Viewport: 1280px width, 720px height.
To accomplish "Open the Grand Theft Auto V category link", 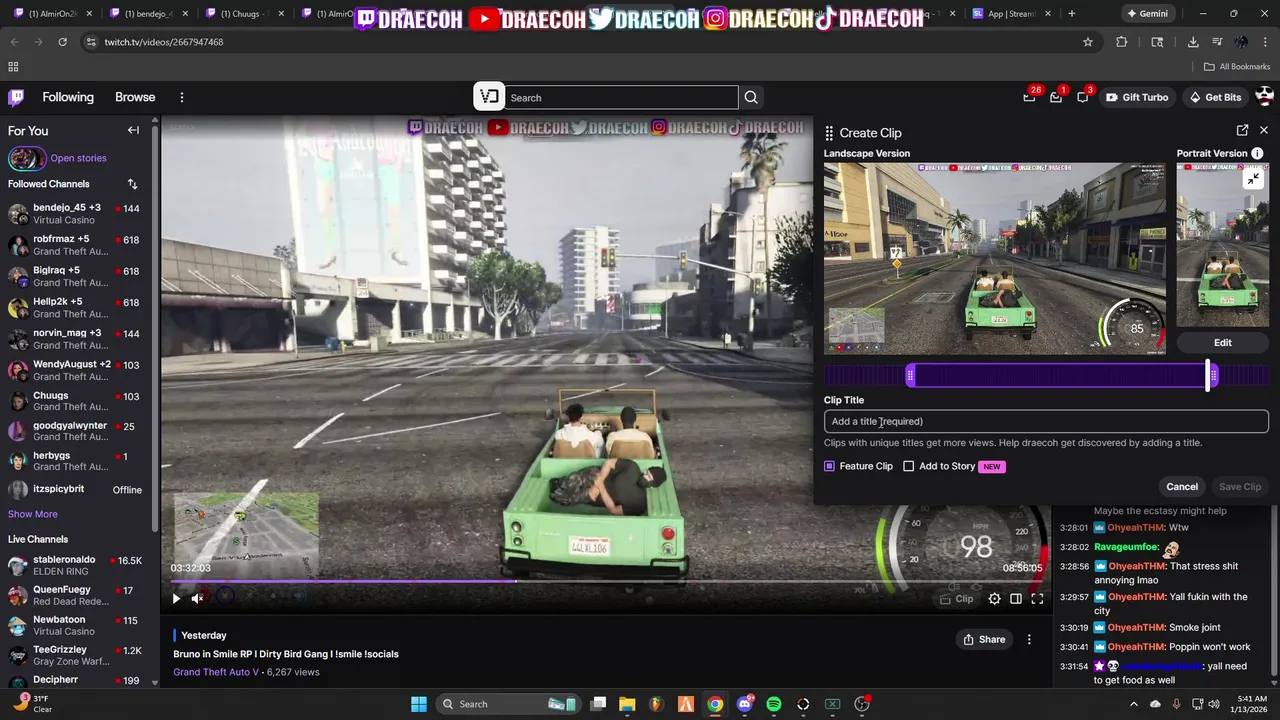I will tap(216, 672).
